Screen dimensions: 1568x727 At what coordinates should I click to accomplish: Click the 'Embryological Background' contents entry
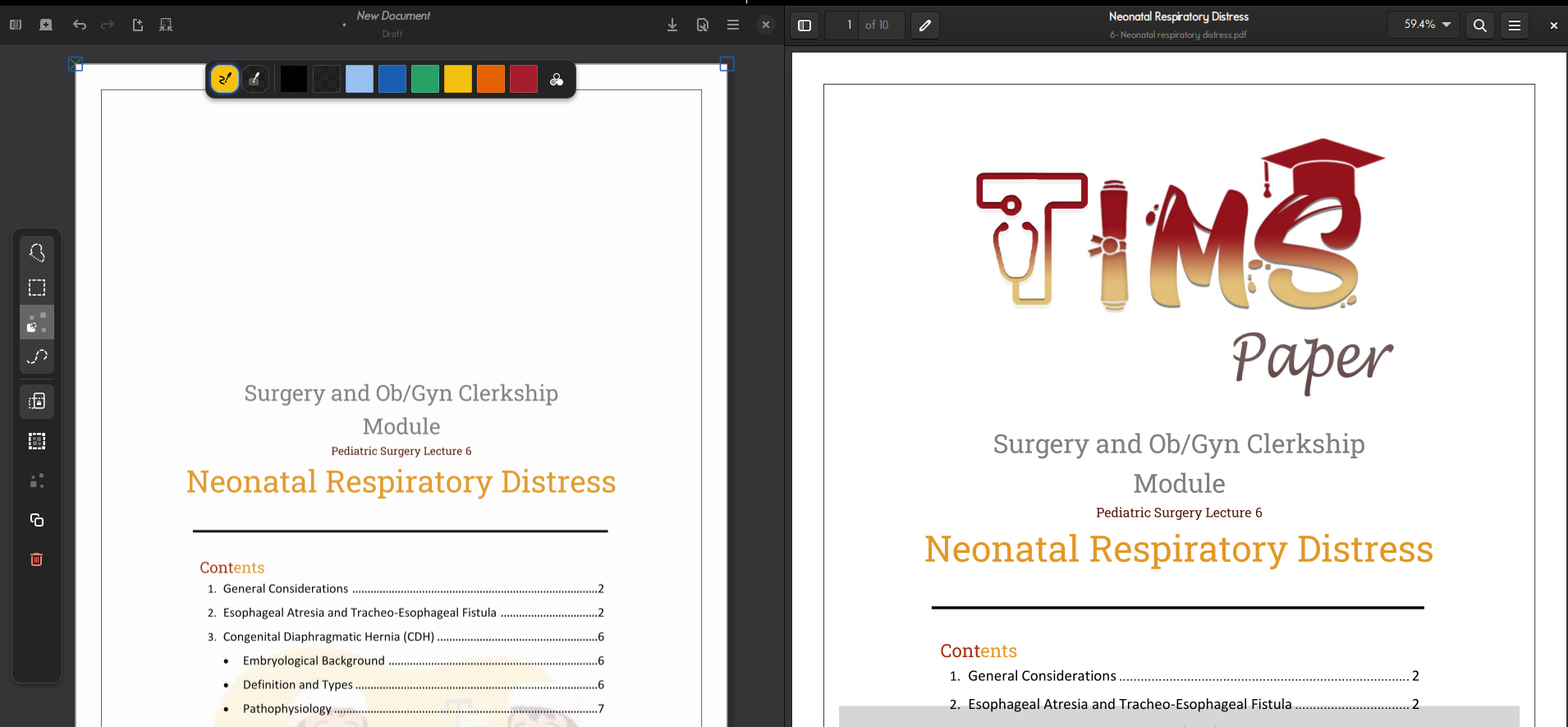coord(314,660)
